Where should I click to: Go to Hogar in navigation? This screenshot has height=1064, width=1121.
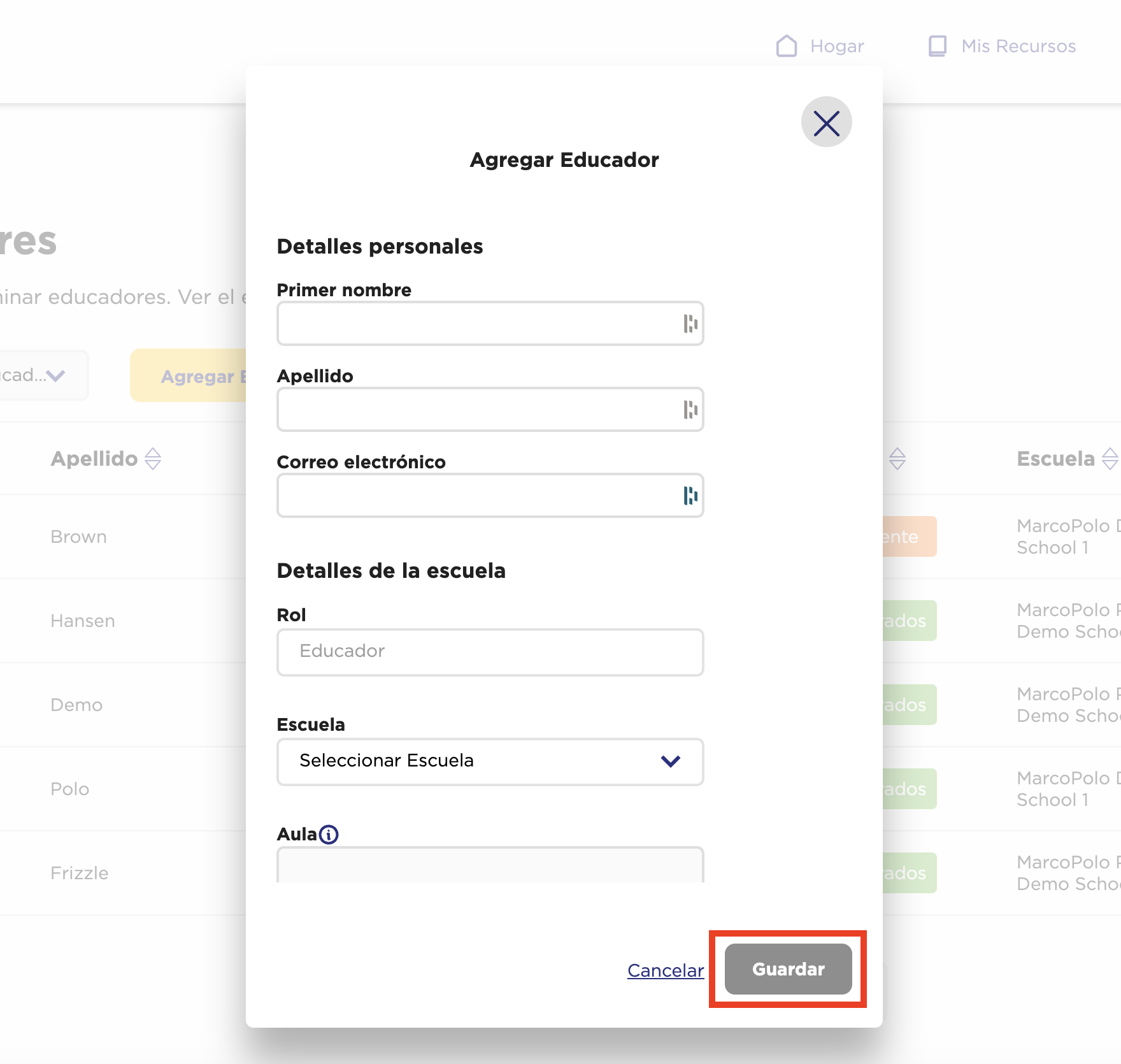tap(836, 46)
